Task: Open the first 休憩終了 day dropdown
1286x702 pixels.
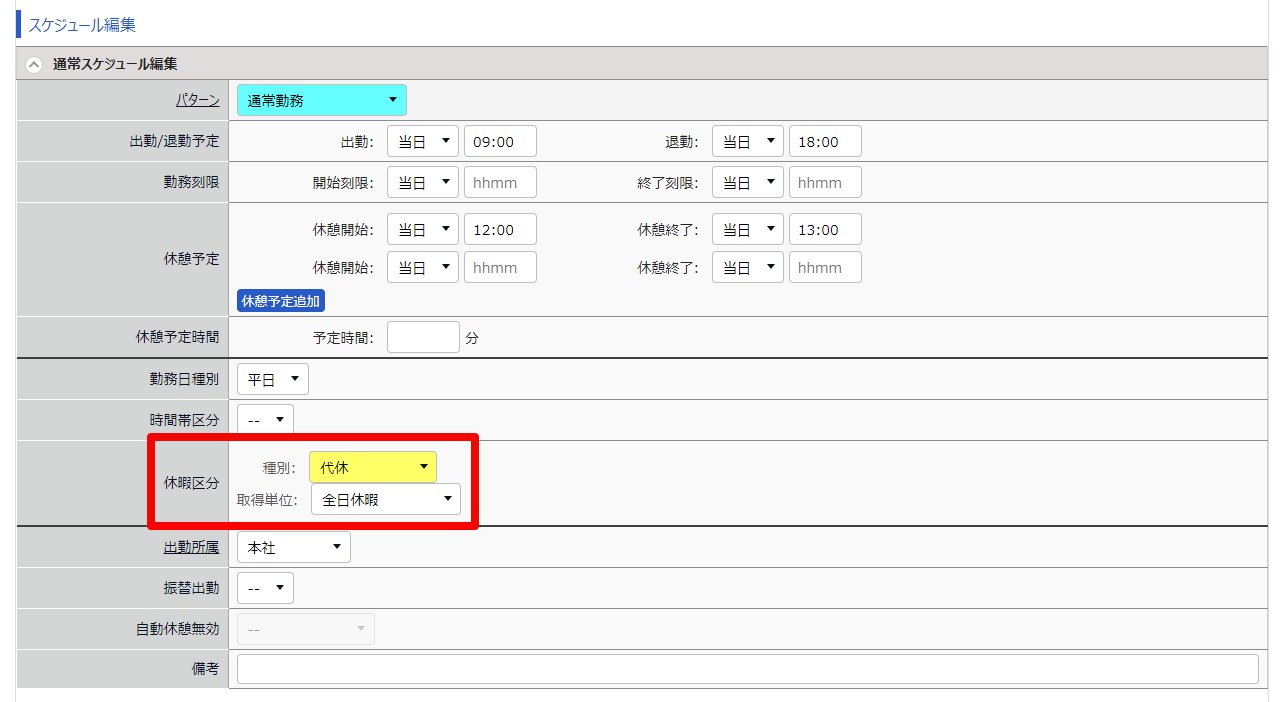Action: [748, 230]
